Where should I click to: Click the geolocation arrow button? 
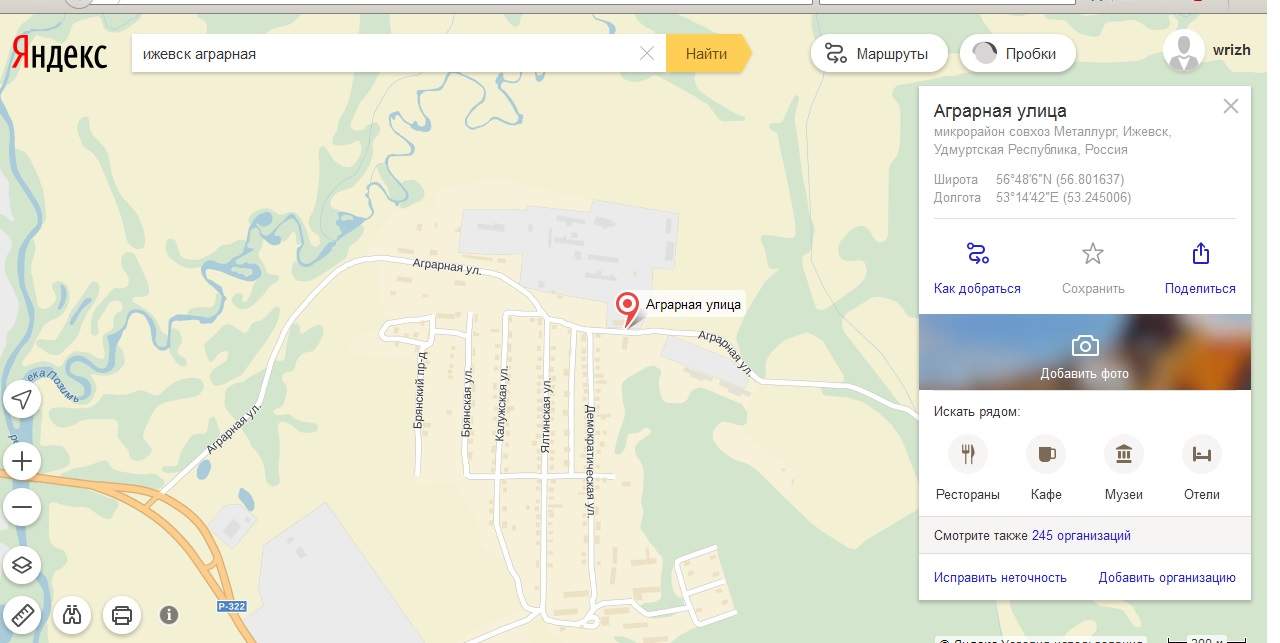22,400
